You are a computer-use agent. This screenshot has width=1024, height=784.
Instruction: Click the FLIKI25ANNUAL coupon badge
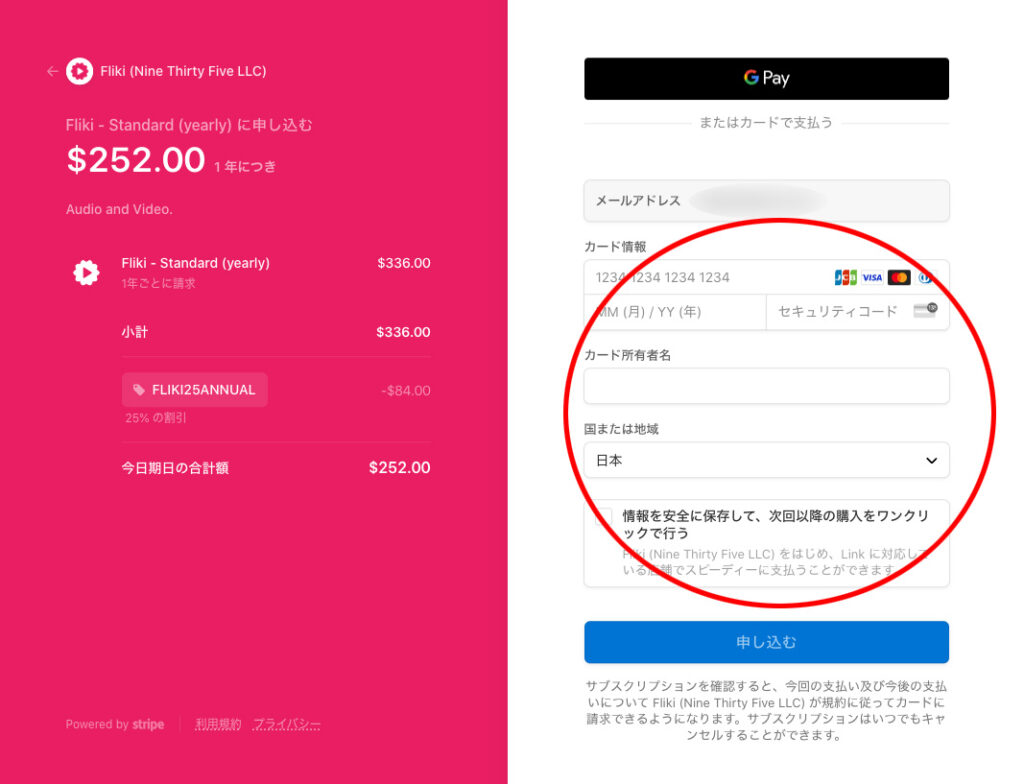coord(195,390)
